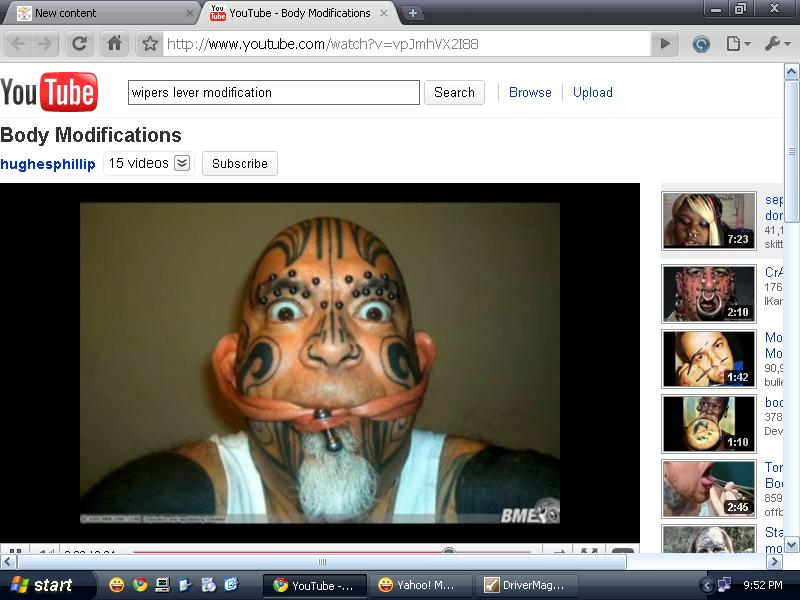This screenshot has height=600, width=800.
Task: Open the Windows start menu
Action: pos(47,585)
